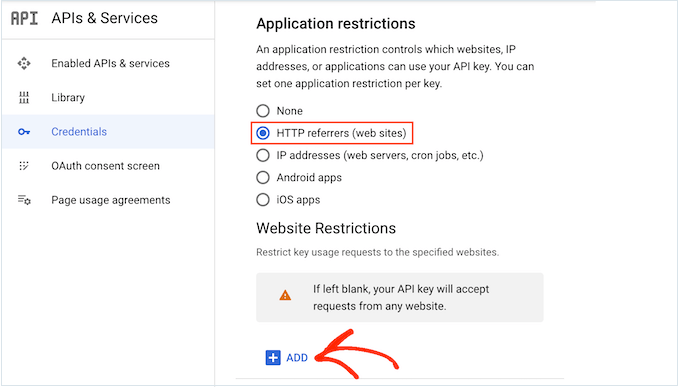The width and height of the screenshot is (680, 387).
Task: Choose the Android apps radio button
Action: (263, 177)
